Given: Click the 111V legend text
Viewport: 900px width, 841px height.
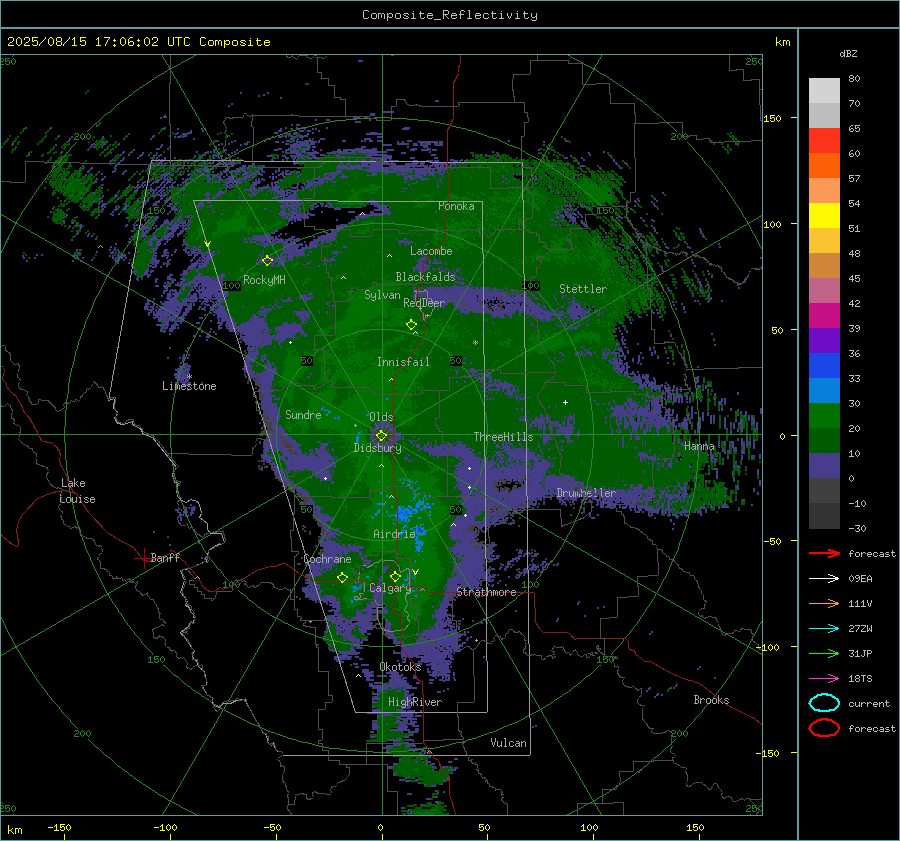Looking at the screenshot, I should (860, 603).
